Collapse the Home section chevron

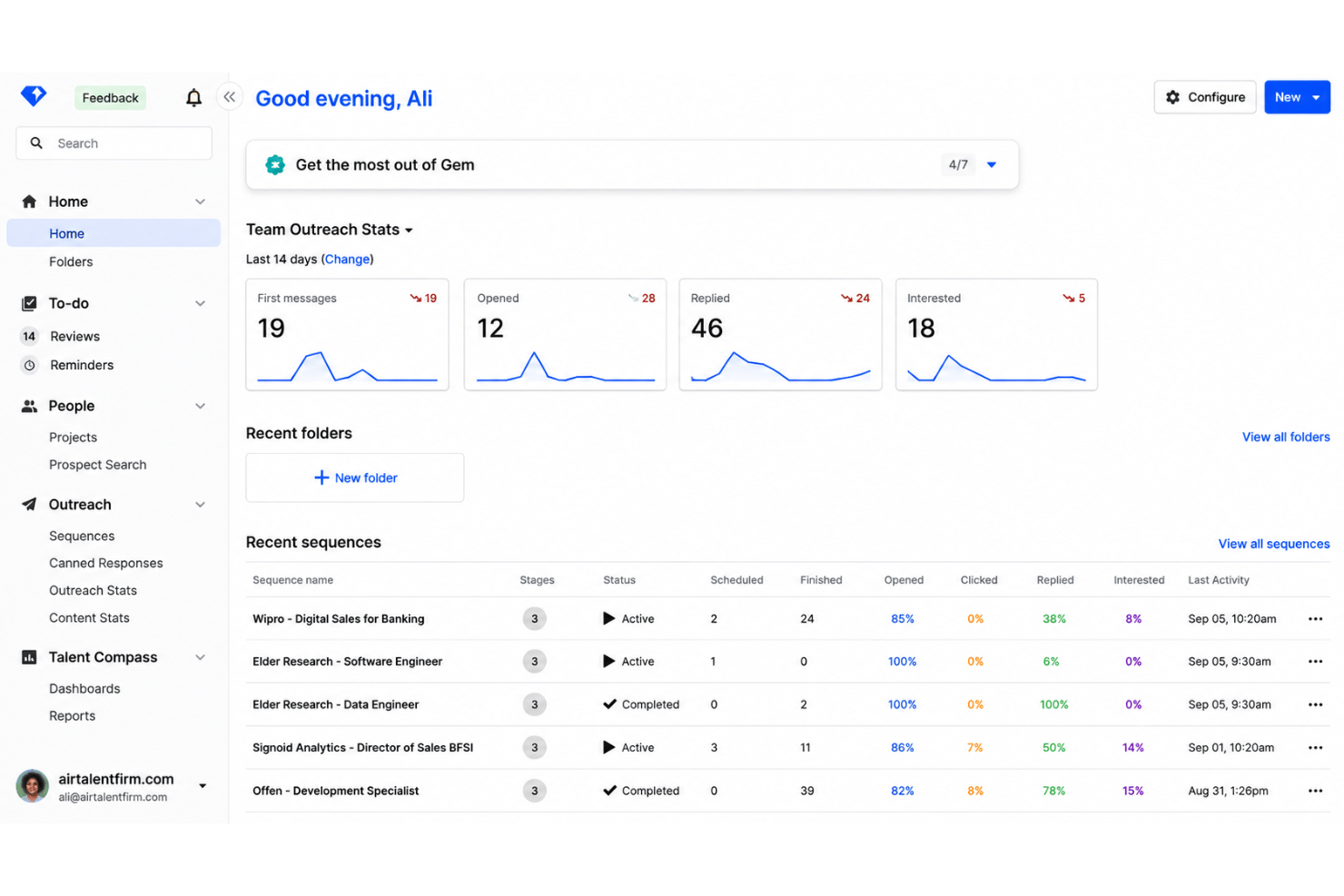(x=200, y=202)
